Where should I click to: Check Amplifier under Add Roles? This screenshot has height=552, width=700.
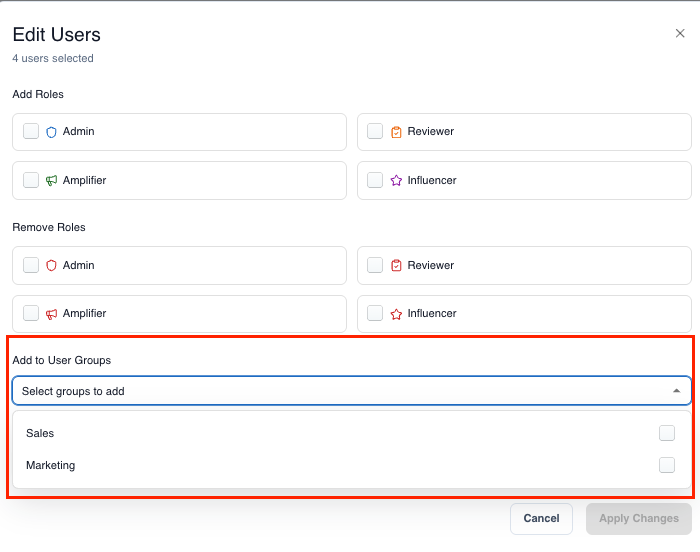31,180
